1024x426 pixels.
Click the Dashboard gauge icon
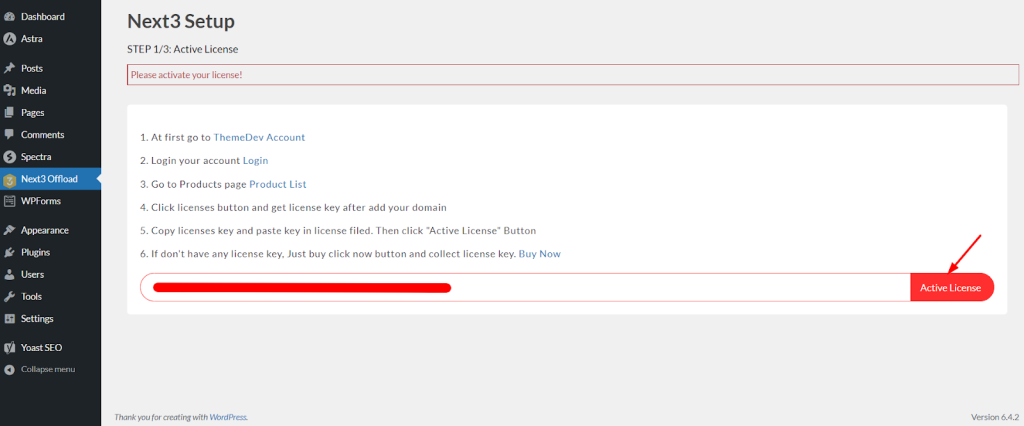[x=9, y=17]
